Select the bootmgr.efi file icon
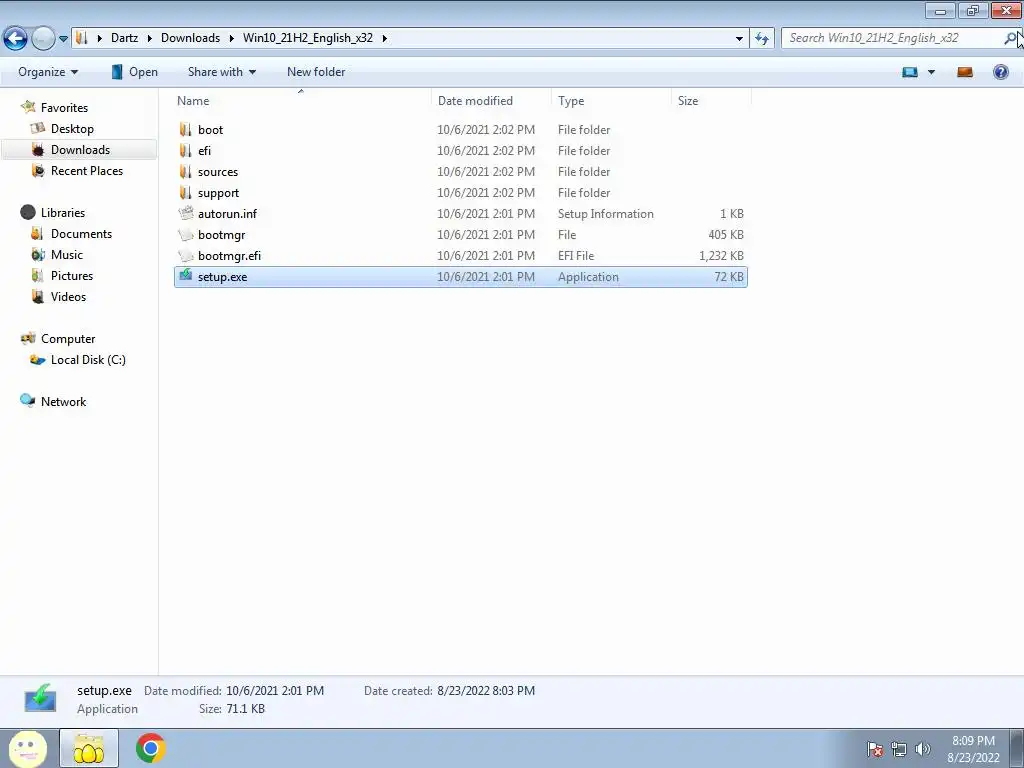This screenshot has width=1024, height=768. (x=186, y=255)
